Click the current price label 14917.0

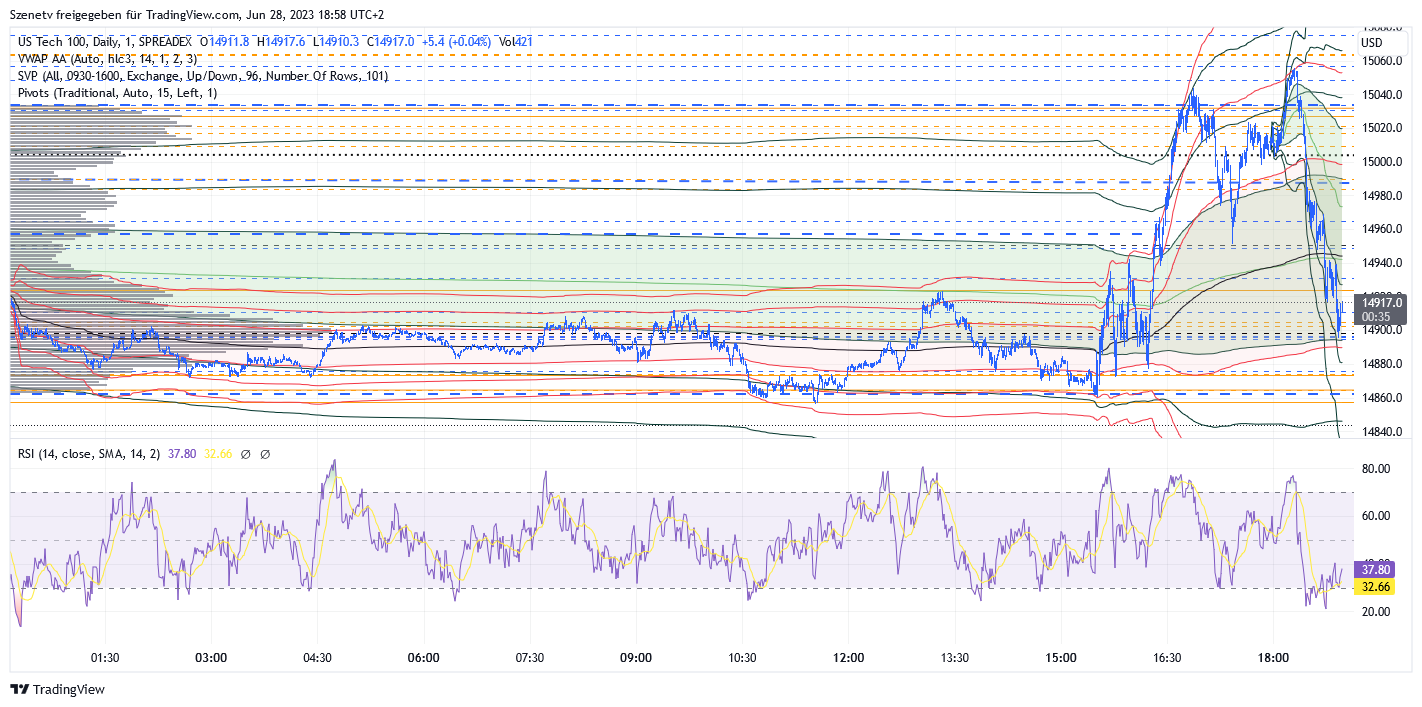(1381, 300)
